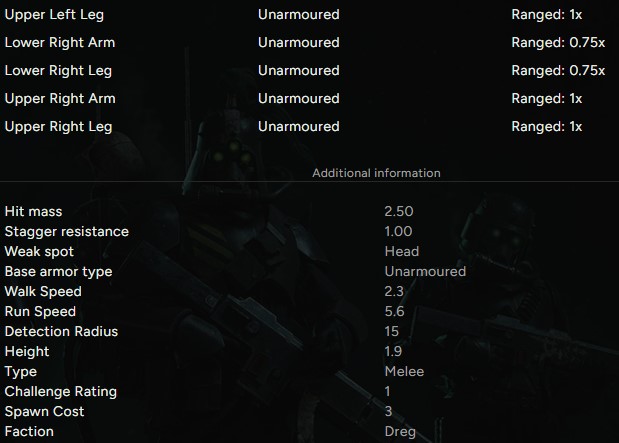The image size is (619, 443).
Task: Click the Upper Left Leg row label
Action: click(x=54, y=15)
